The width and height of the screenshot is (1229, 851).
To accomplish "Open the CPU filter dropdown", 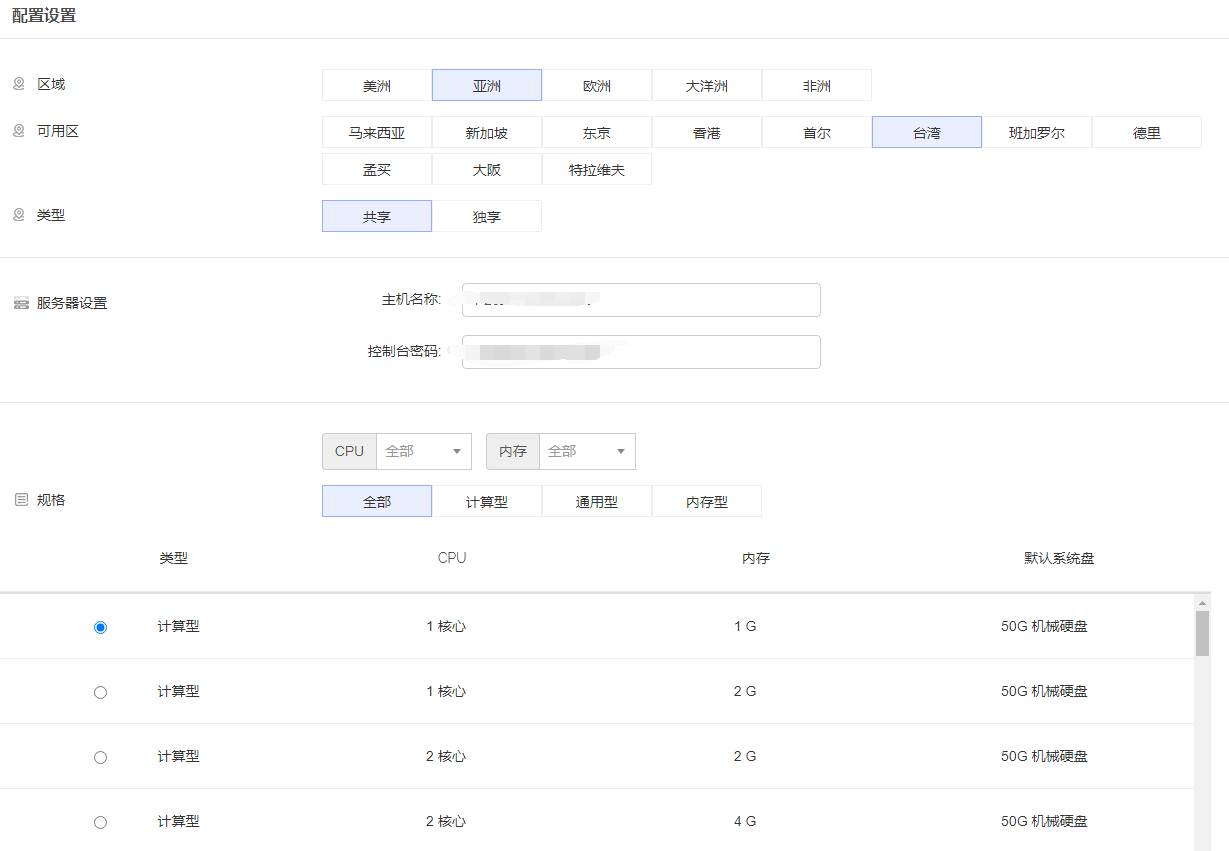I will pyautogui.click(x=423, y=452).
